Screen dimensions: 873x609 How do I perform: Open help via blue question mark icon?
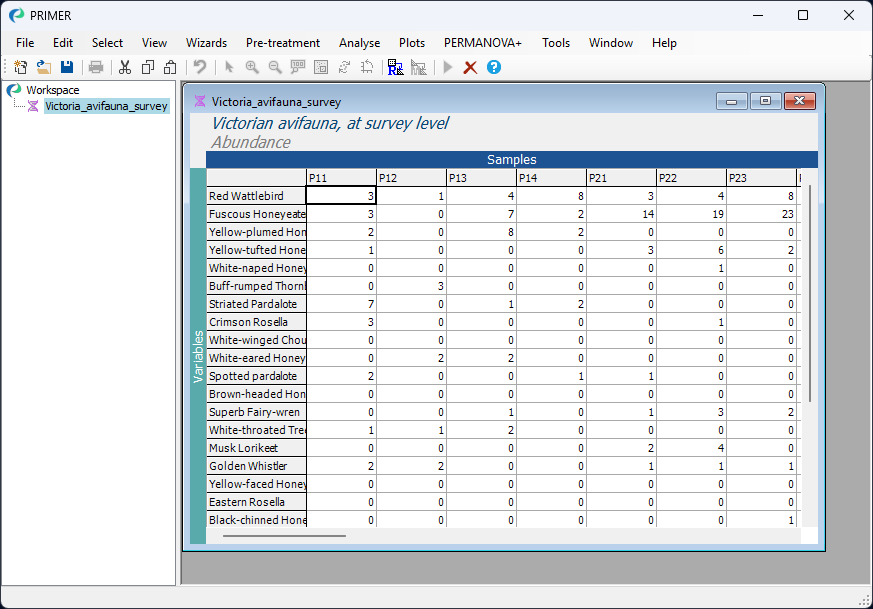(x=494, y=67)
